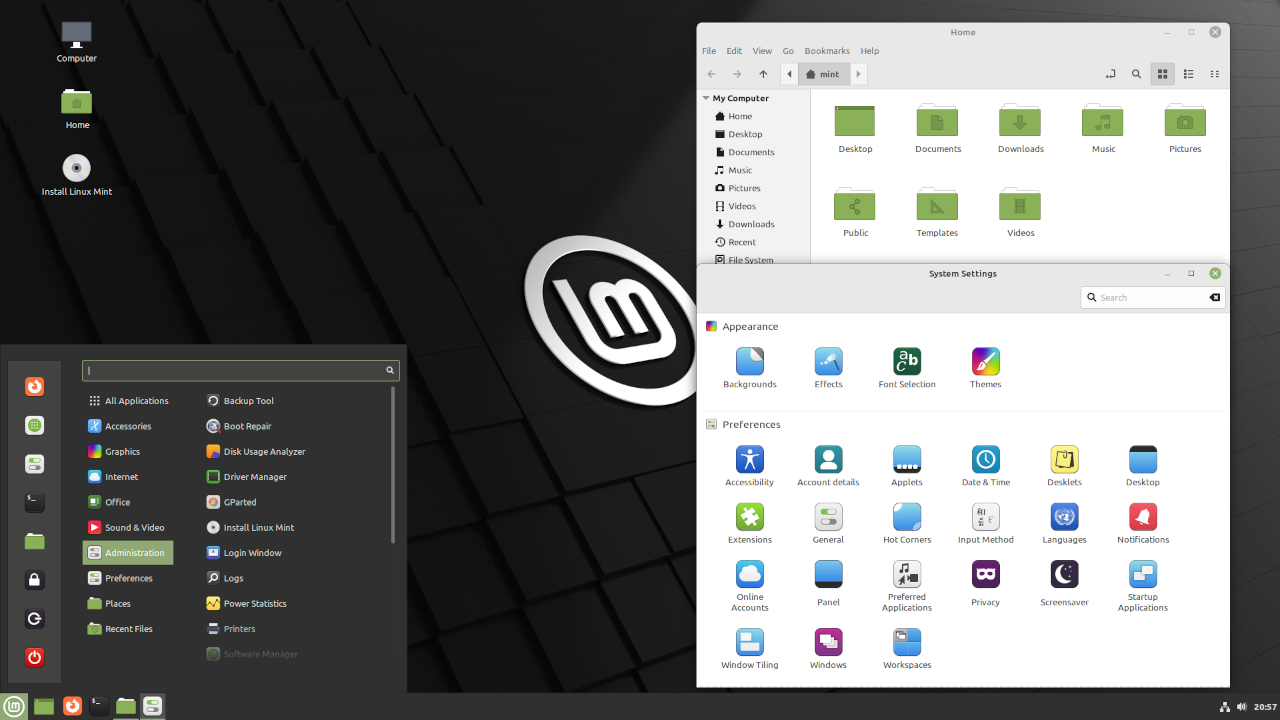Launch Disk Usage Analyzer
Image resolution: width=1280 pixels, height=720 pixels.
point(256,451)
